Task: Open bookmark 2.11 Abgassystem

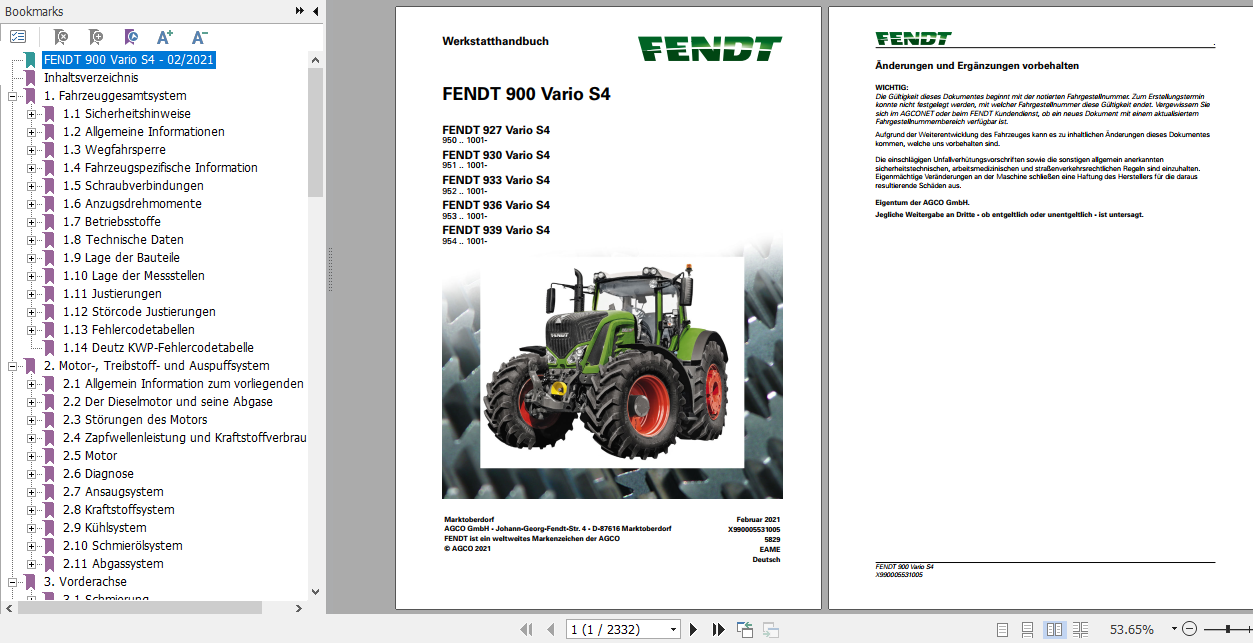Action: (x=113, y=564)
